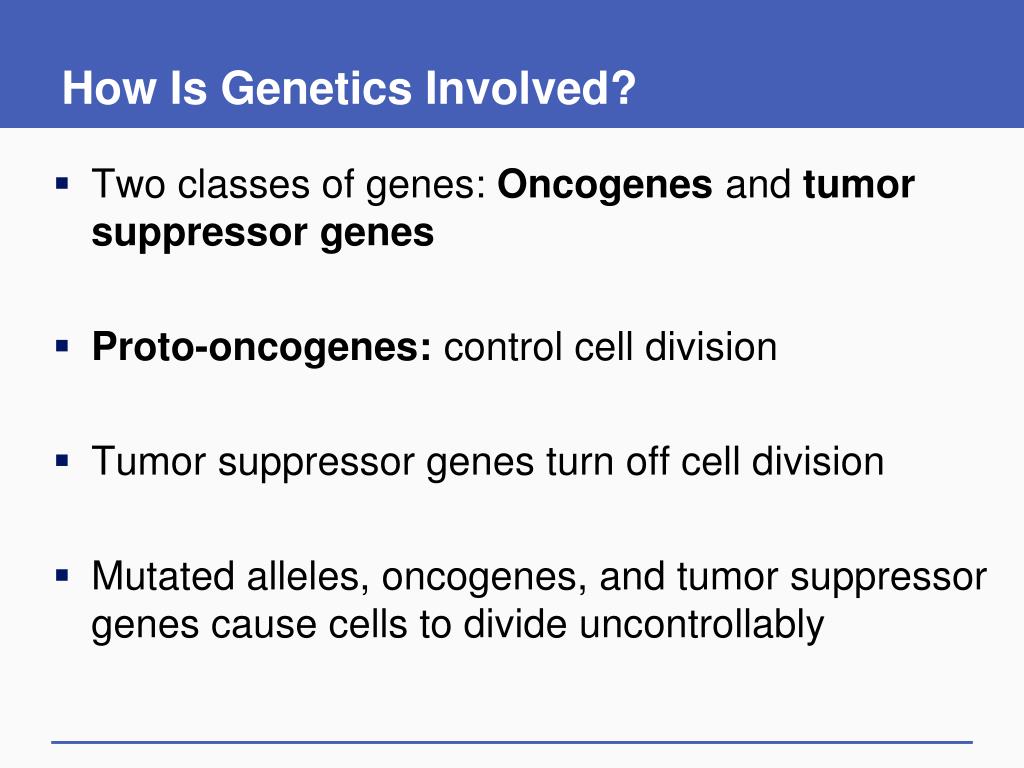1024x768 pixels.
Task: Click the bold term 'Proto-oncogenes:'
Action: (x=262, y=347)
